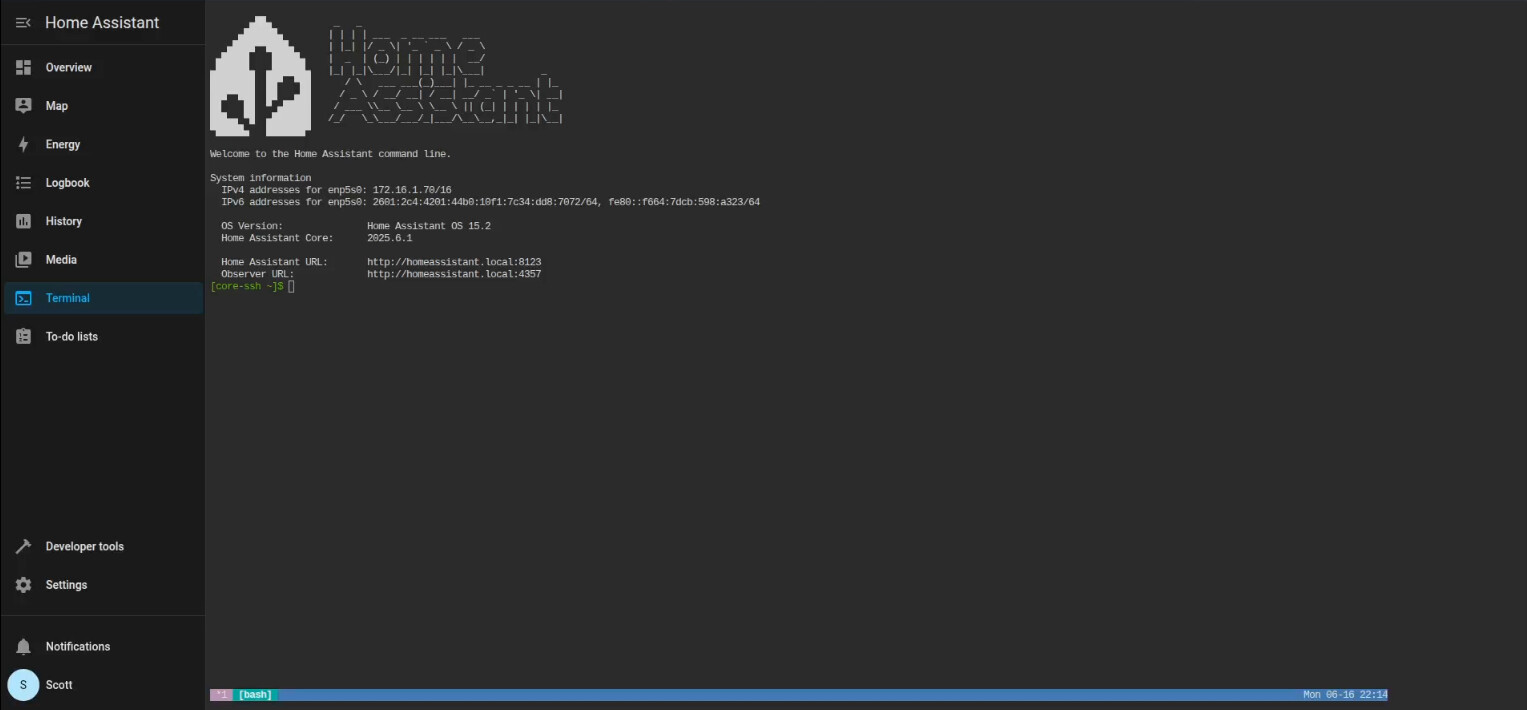Click the Settings gear icon
1527x710 pixels.
click(23, 585)
